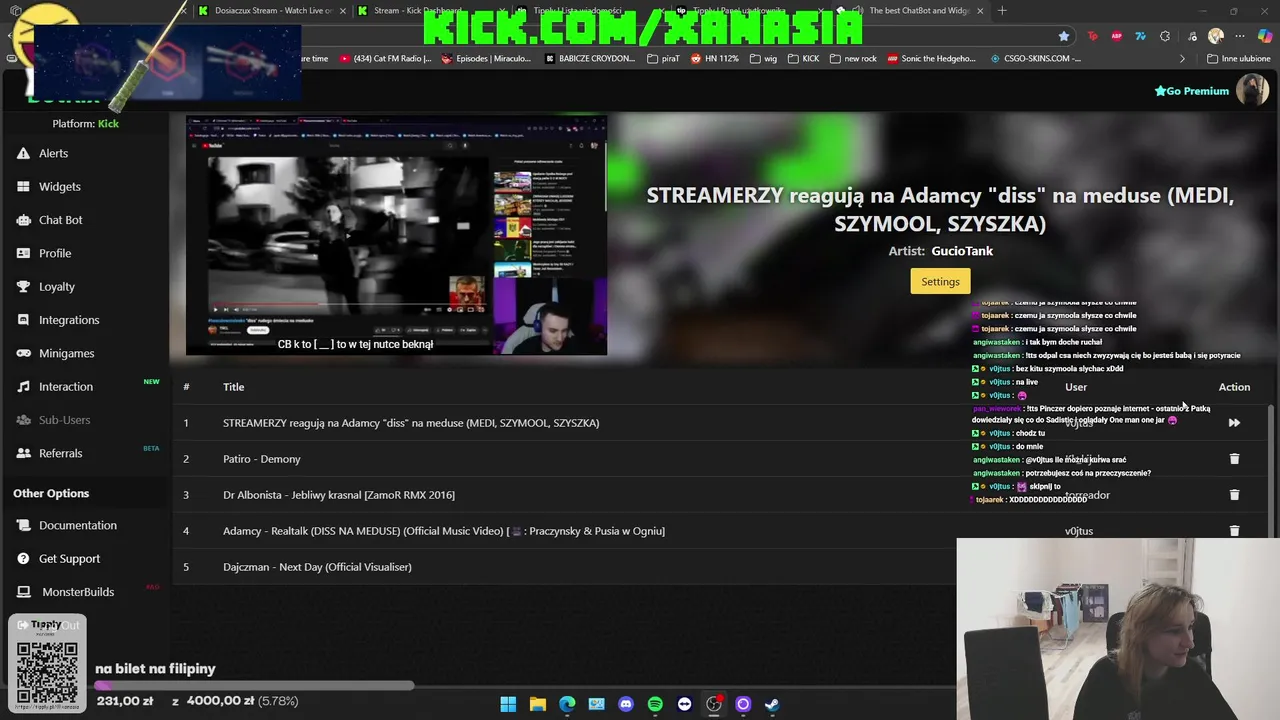Open OBS Studio from the taskbar
The image size is (1280, 720).
click(714, 704)
